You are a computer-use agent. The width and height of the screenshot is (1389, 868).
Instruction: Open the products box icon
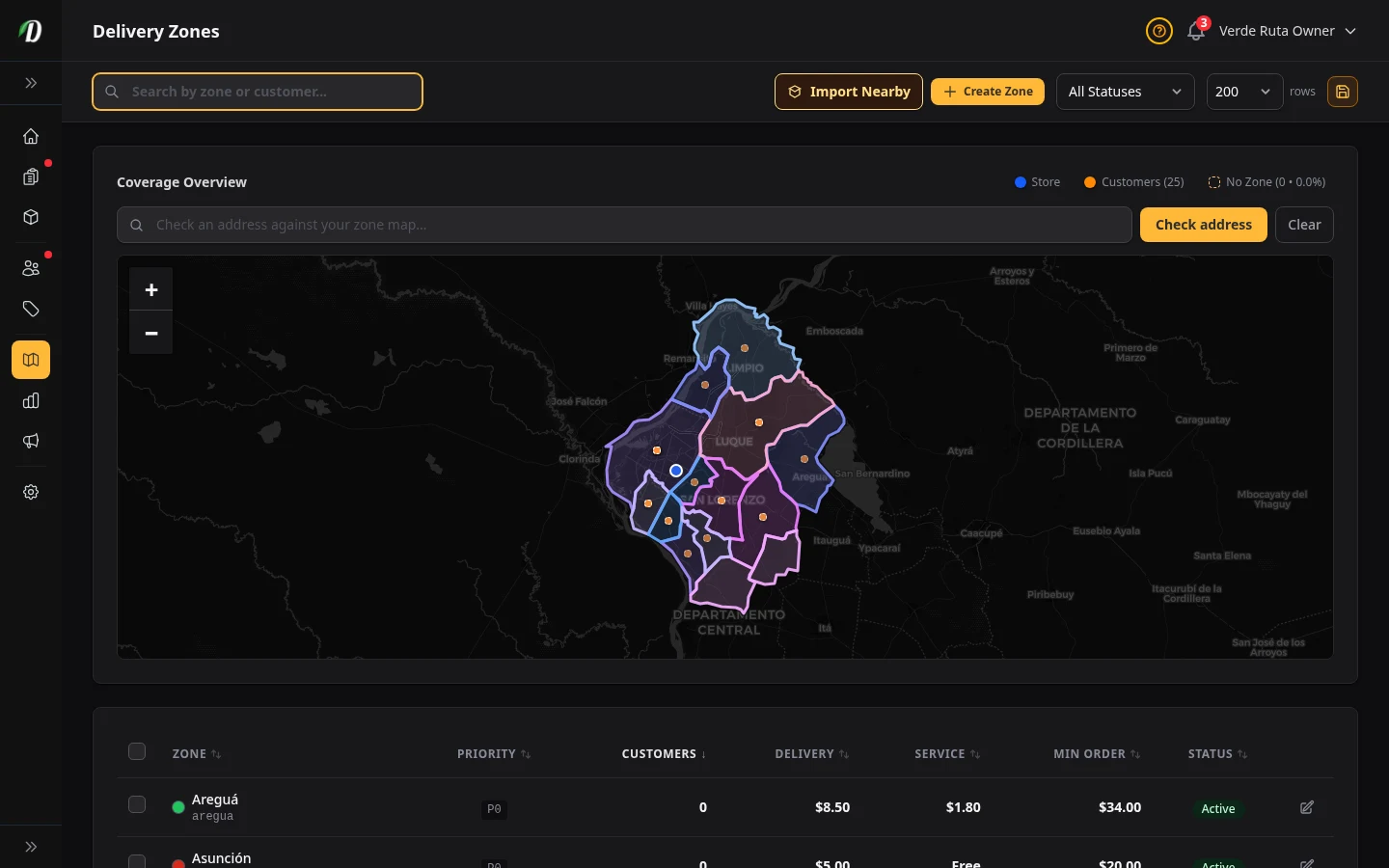click(x=31, y=217)
